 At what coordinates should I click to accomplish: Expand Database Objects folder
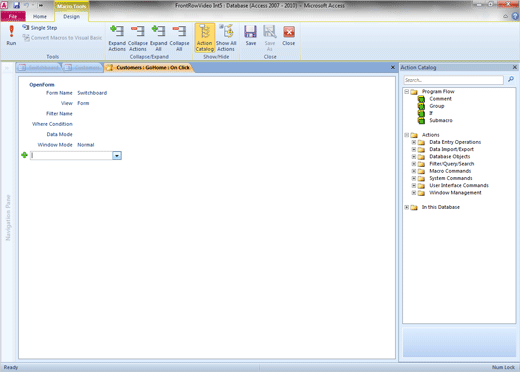point(414,157)
